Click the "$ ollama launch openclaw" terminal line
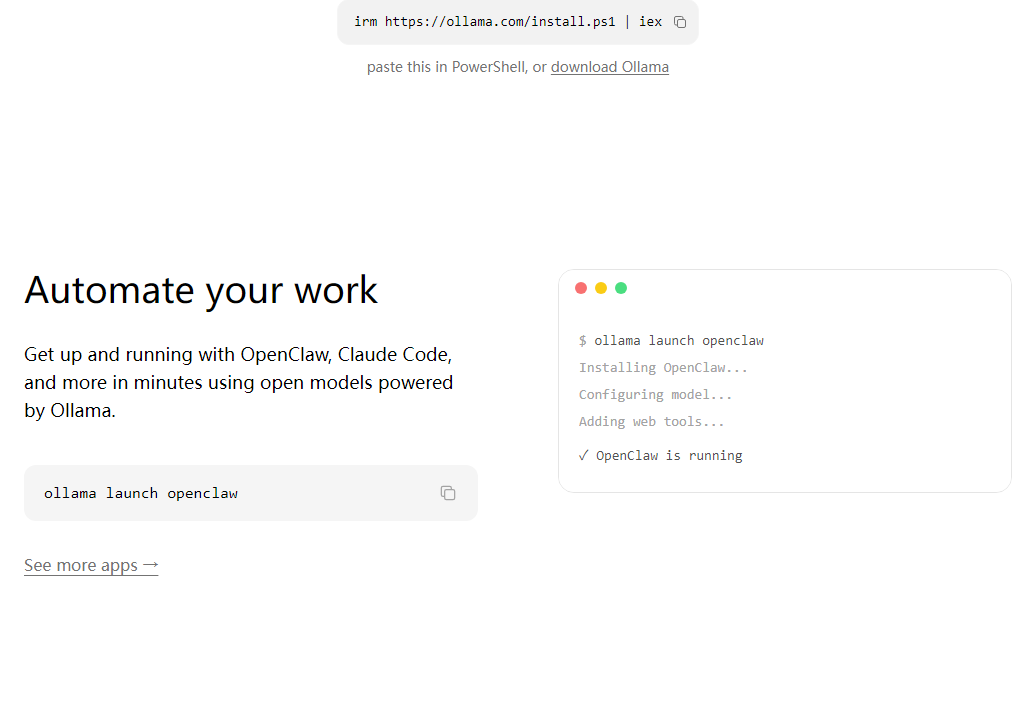The image size is (1036, 727). [671, 341]
